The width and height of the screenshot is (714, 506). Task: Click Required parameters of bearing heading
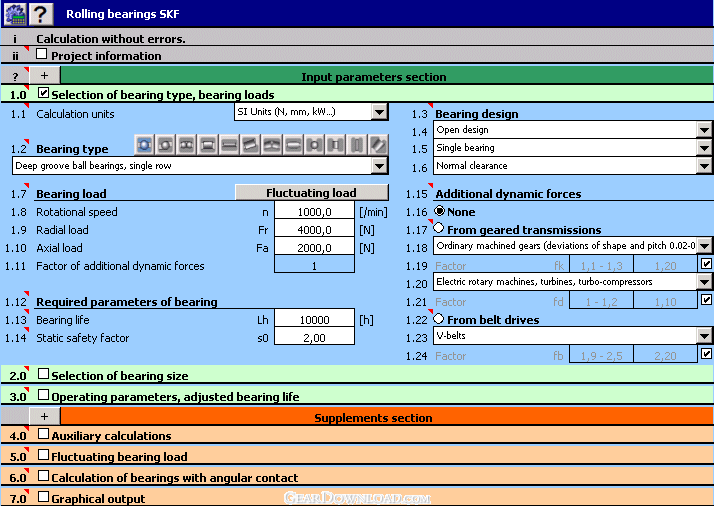point(127,302)
